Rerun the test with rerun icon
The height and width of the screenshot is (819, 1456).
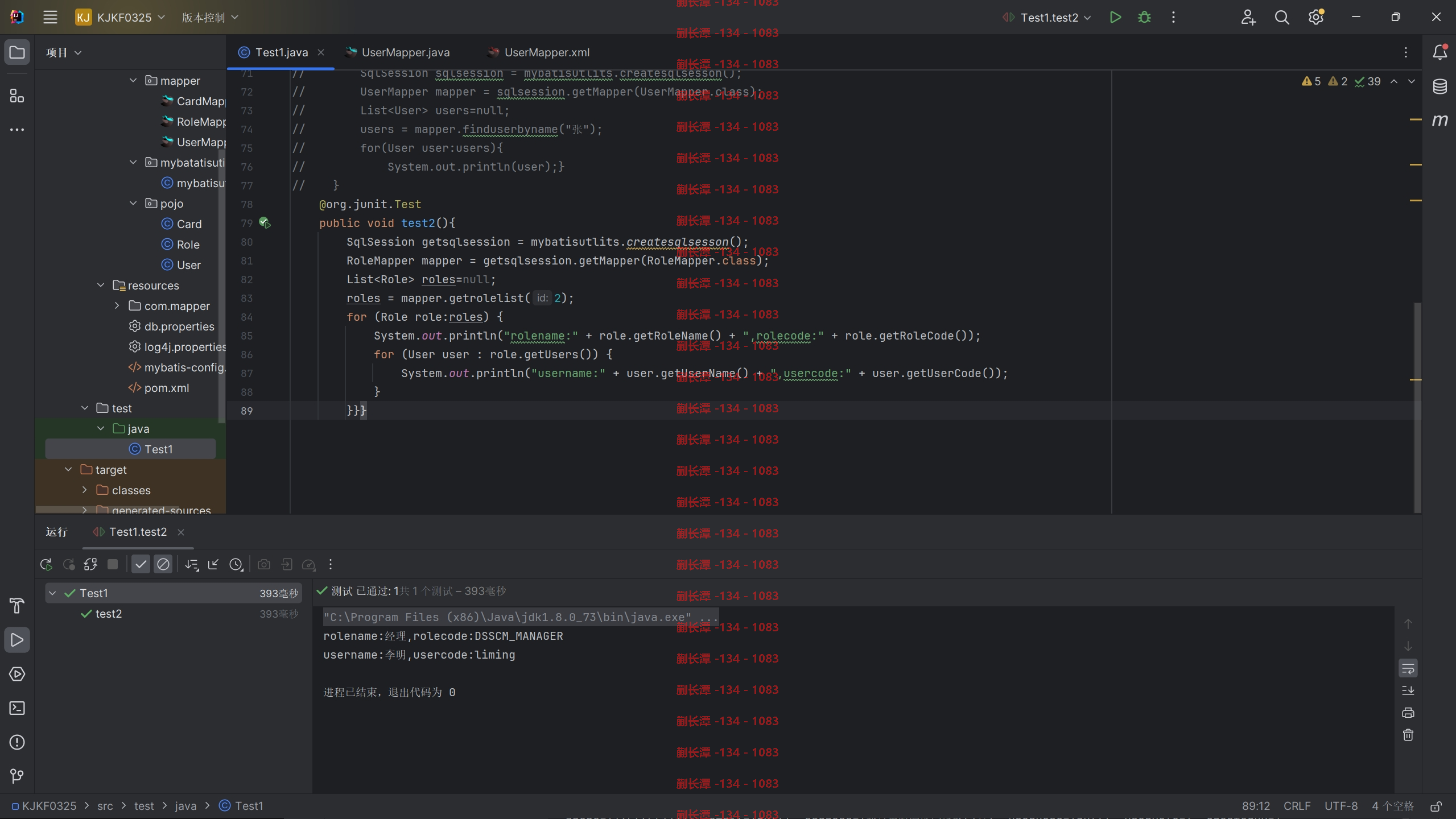coord(46,564)
